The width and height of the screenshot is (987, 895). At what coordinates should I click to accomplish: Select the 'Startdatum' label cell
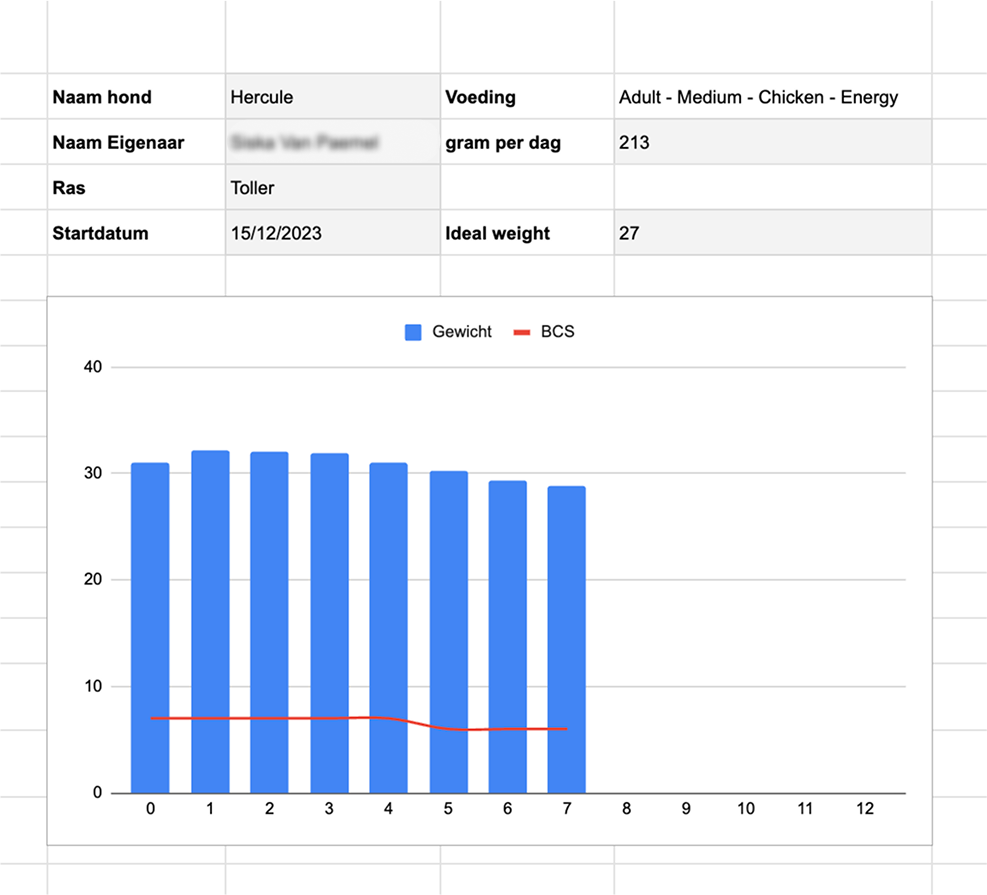pos(137,233)
